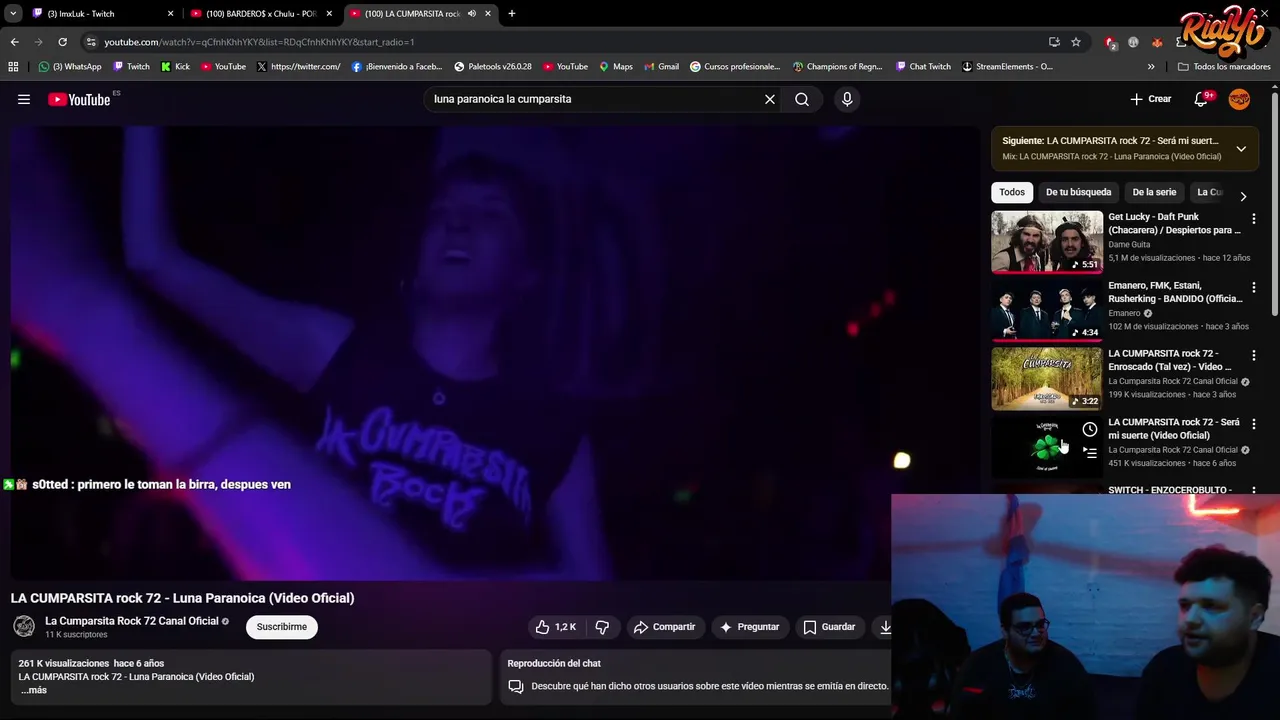Reload the page
The width and height of the screenshot is (1280, 720).
[62, 42]
